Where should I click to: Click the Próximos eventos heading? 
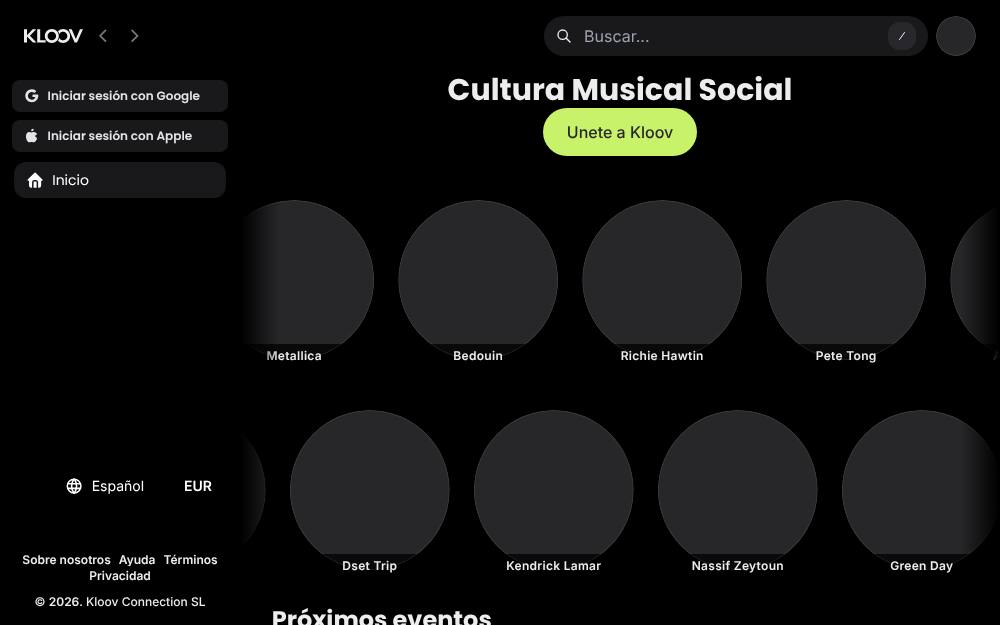(x=381, y=616)
